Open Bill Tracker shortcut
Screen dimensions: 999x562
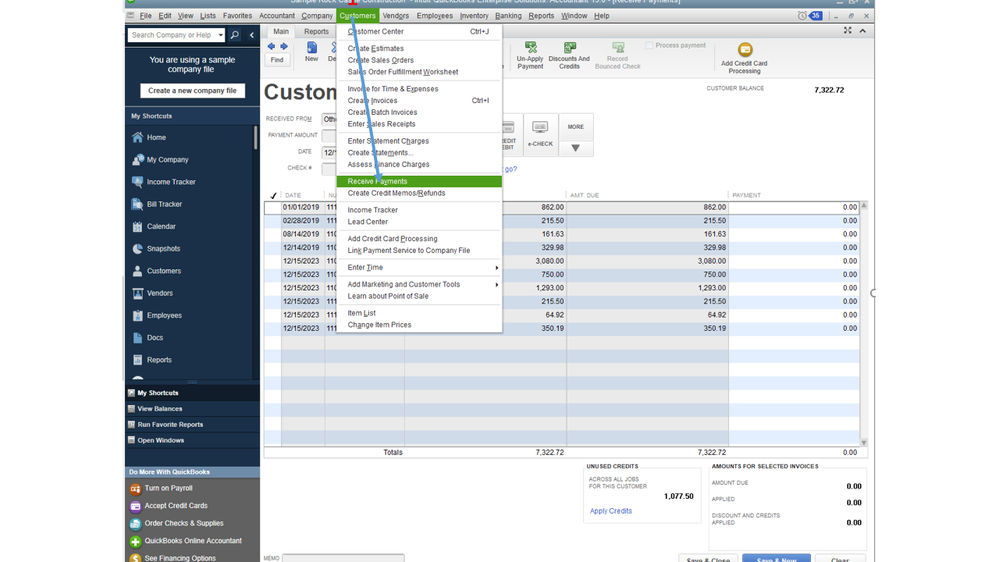coord(164,205)
